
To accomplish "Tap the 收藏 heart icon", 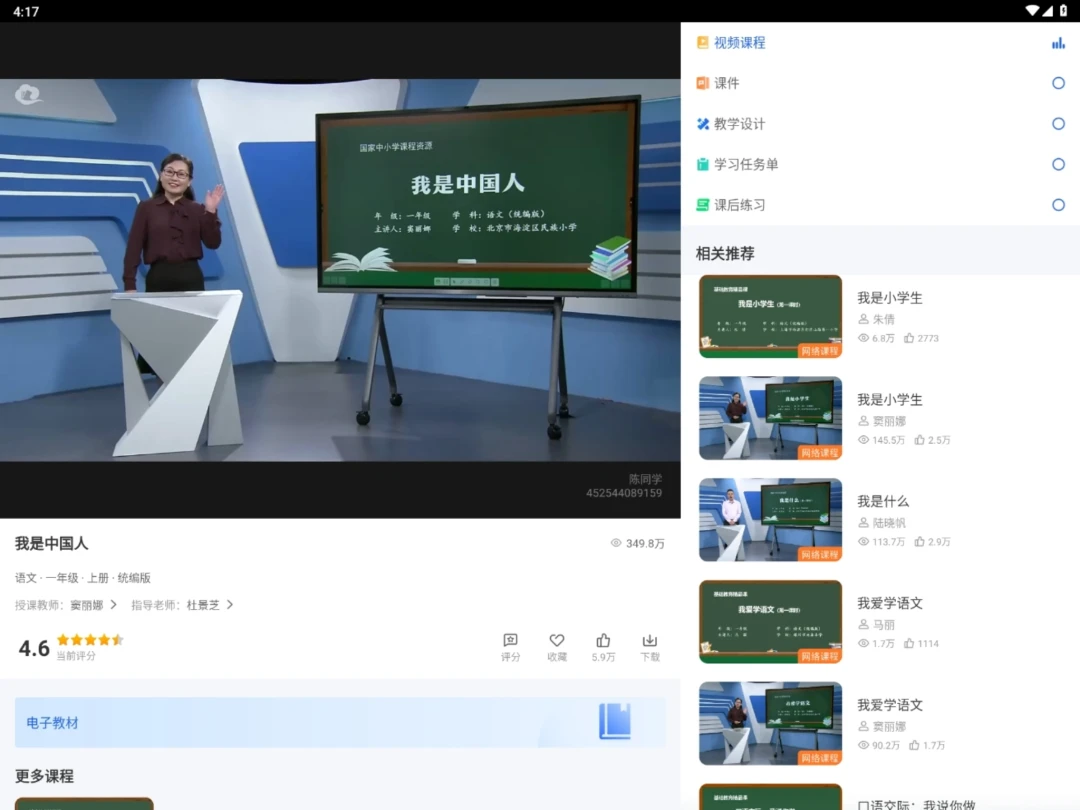I will coord(557,640).
